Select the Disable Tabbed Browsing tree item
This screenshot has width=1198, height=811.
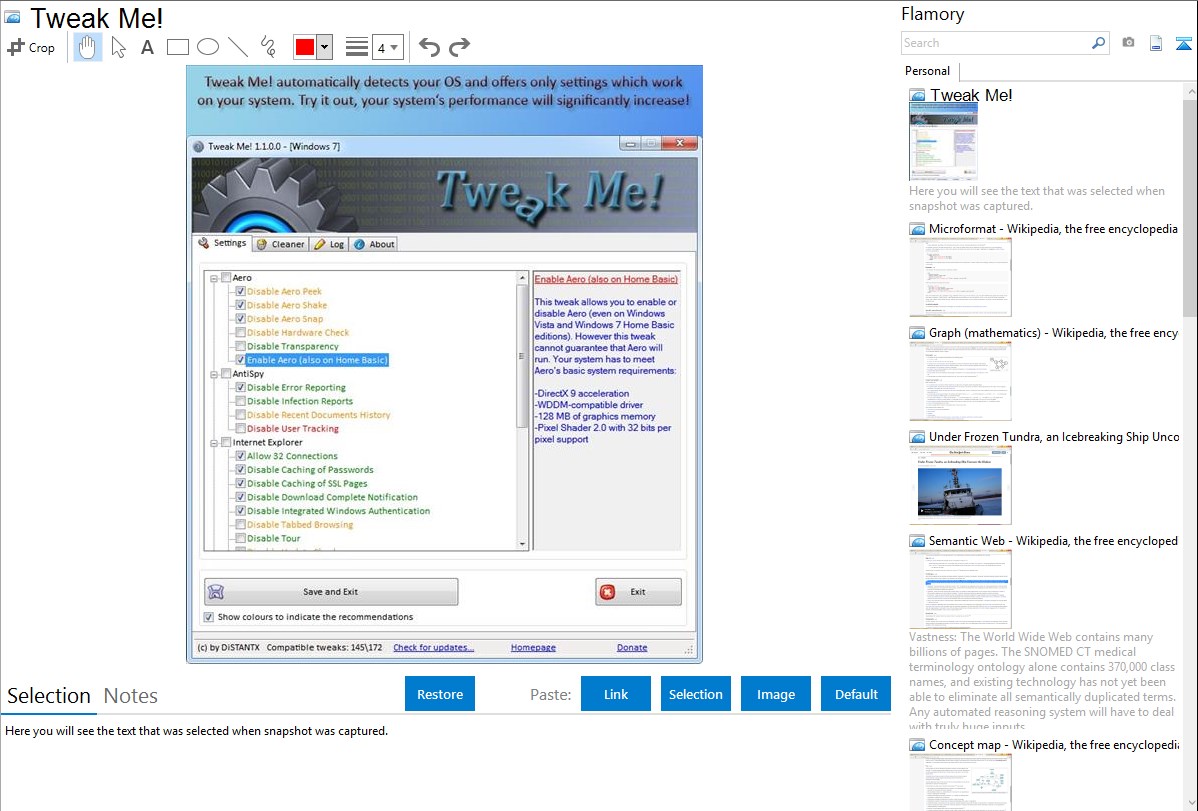(x=300, y=525)
